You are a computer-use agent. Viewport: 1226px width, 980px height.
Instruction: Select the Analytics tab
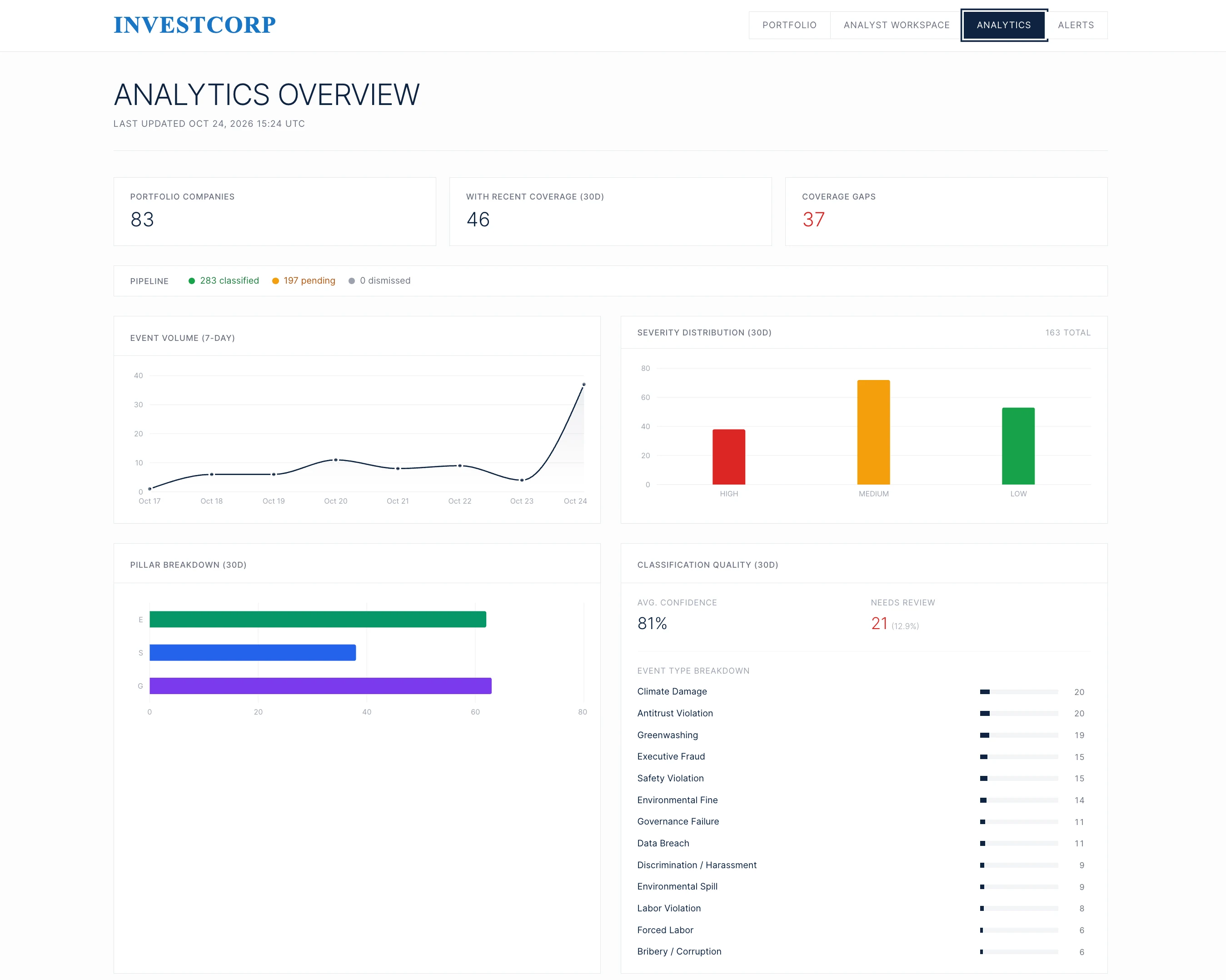[1004, 25]
